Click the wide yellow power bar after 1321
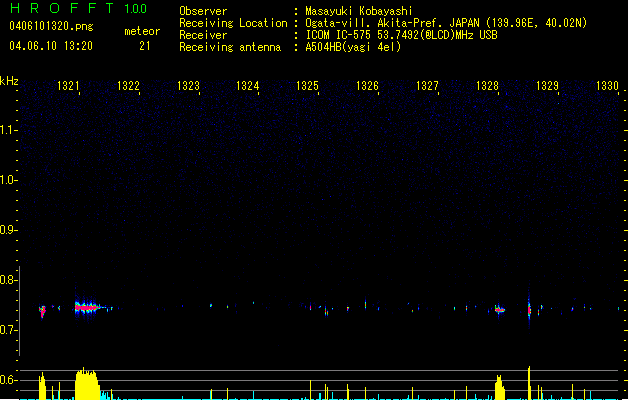Viewport: 629px width, 400px height. point(87,384)
